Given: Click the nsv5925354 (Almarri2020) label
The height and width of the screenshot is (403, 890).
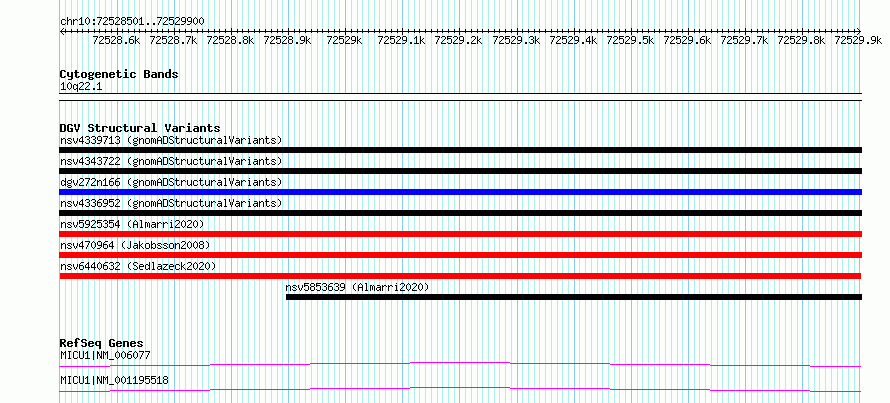Looking at the screenshot, I should [132, 224].
